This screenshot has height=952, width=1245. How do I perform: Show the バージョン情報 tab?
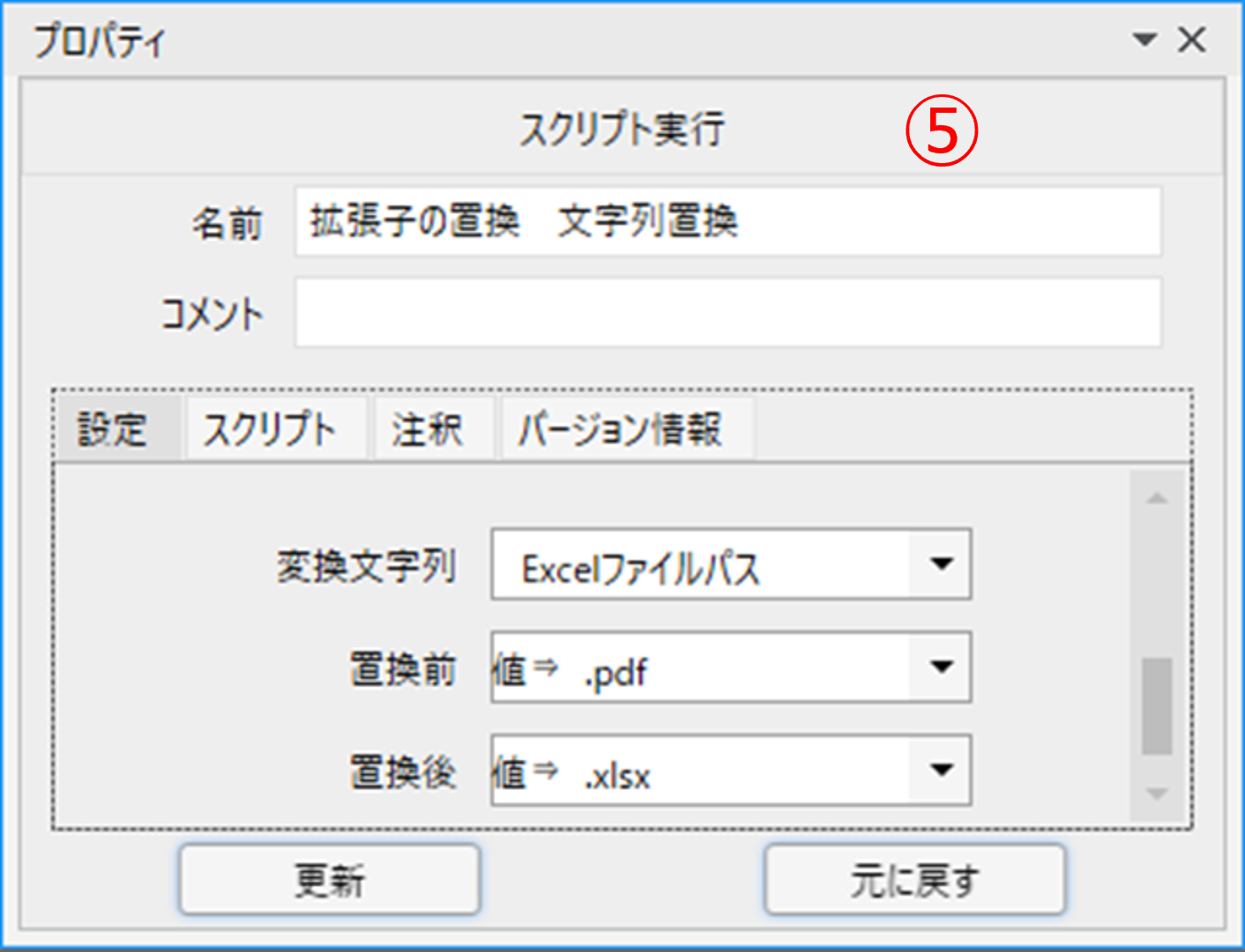coord(621,429)
